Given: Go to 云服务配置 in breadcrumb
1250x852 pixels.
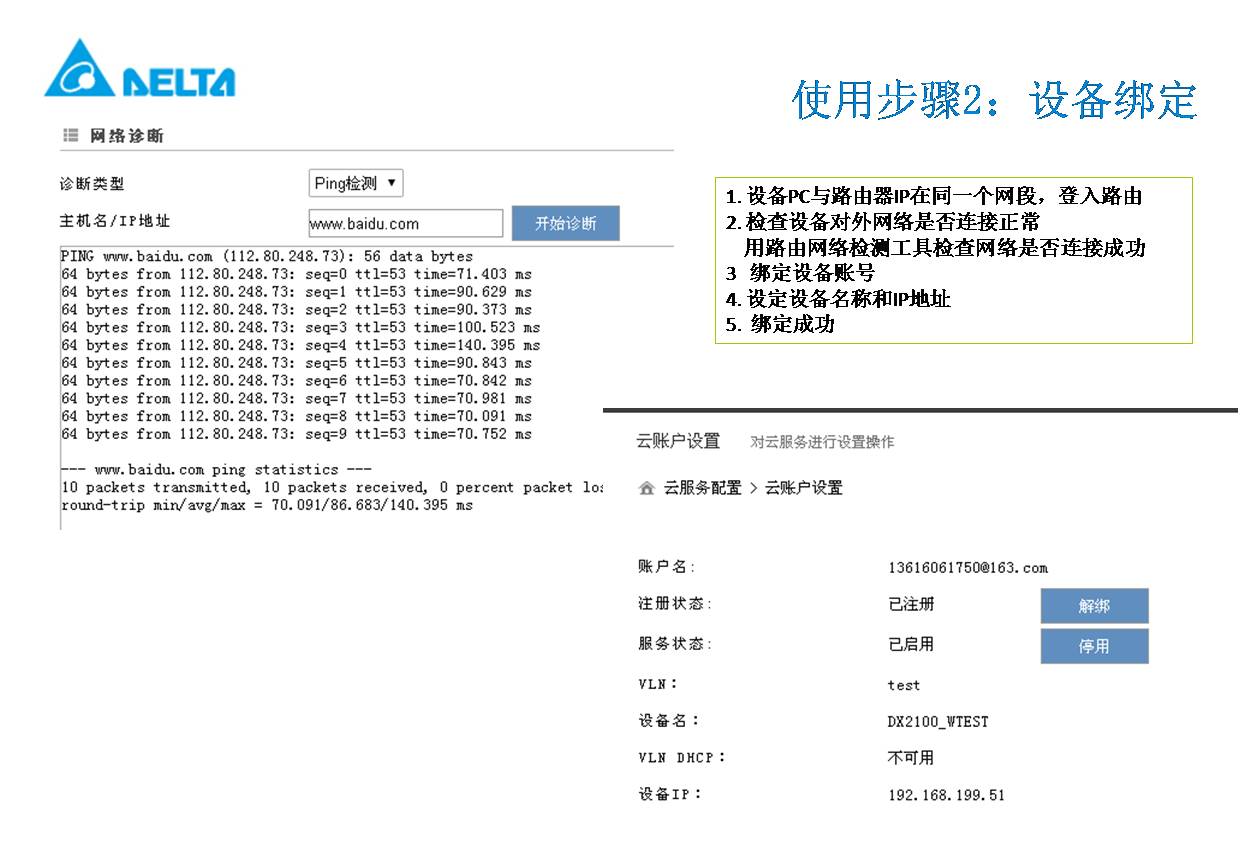Looking at the screenshot, I should tap(703, 488).
